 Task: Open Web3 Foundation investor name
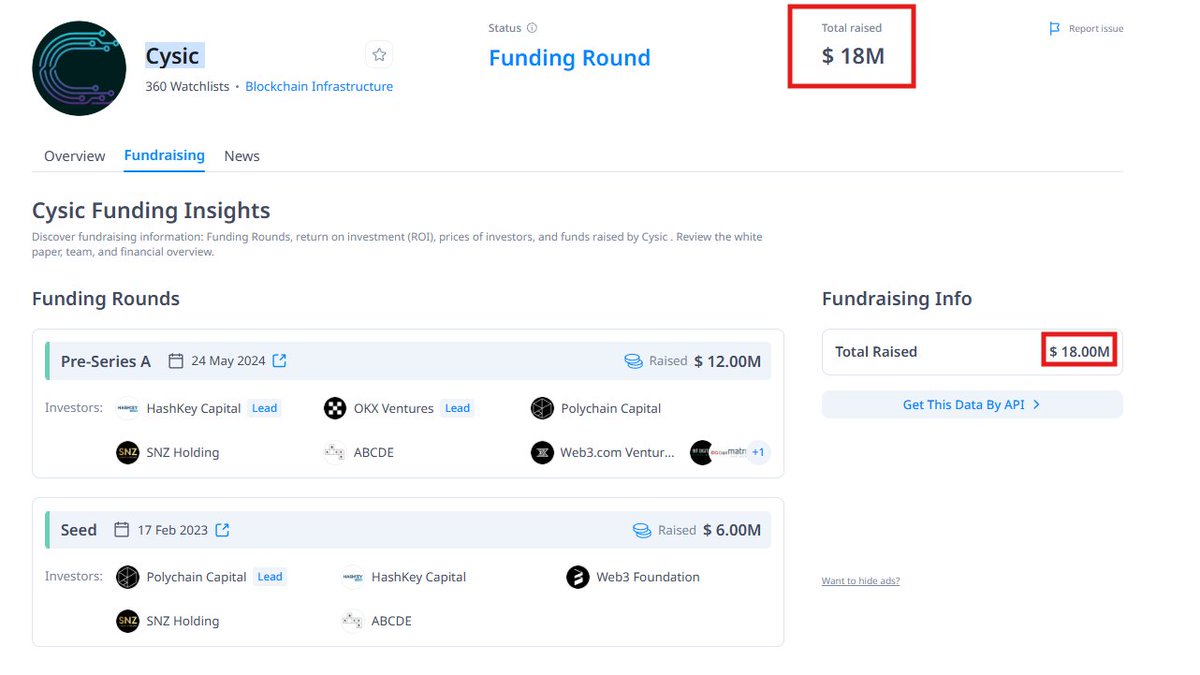[648, 577]
